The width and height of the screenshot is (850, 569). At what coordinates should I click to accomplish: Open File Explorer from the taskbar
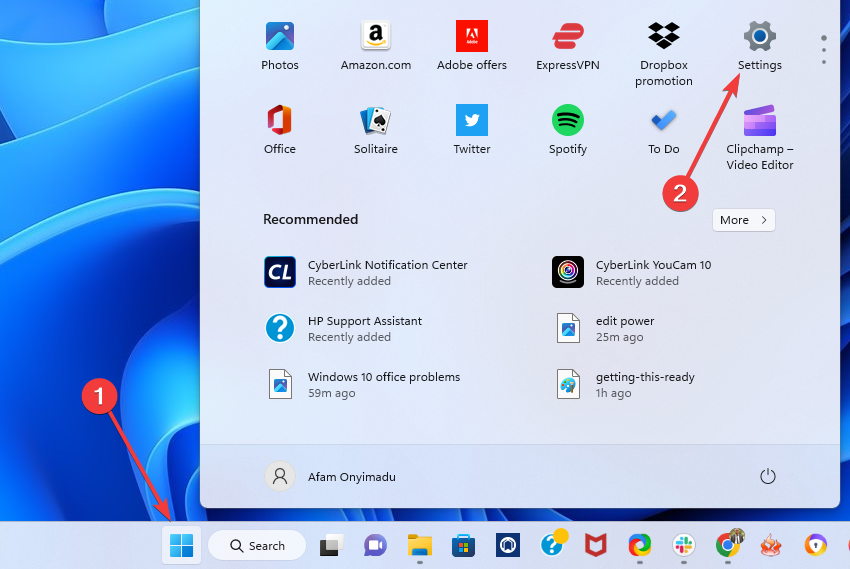pos(420,545)
